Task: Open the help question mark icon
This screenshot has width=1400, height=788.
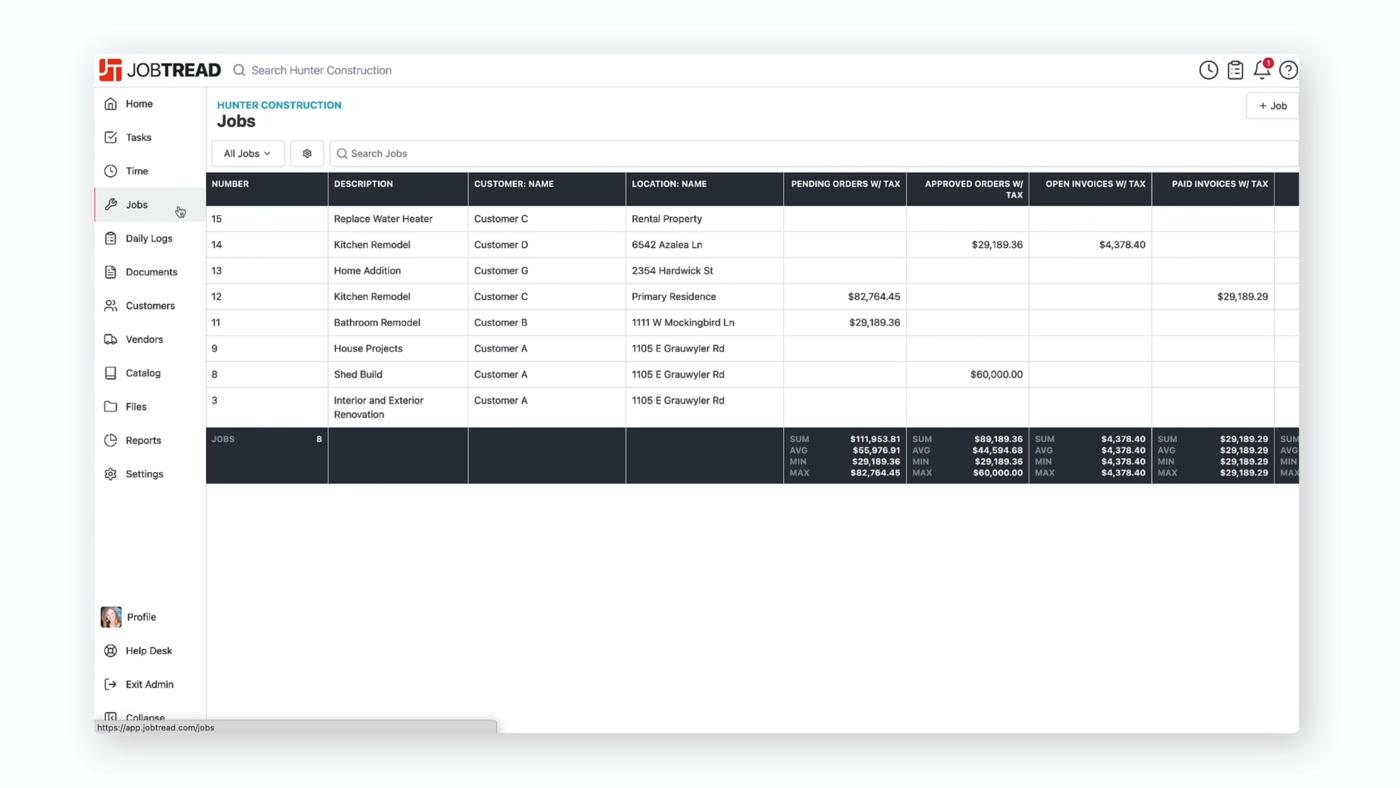Action: tap(1288, 70)
